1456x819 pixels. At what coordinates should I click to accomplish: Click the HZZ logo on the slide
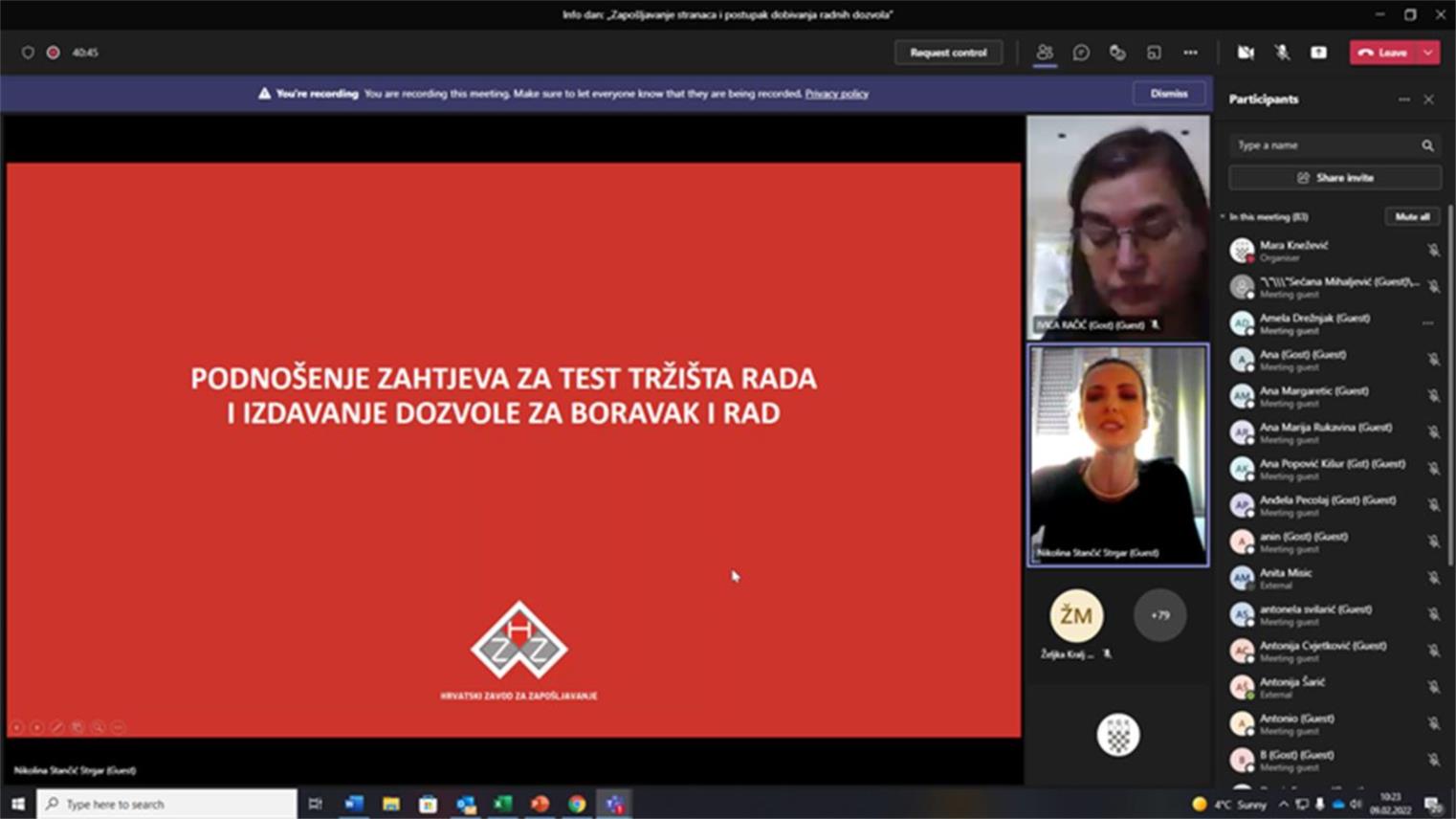tap(519, 640)
